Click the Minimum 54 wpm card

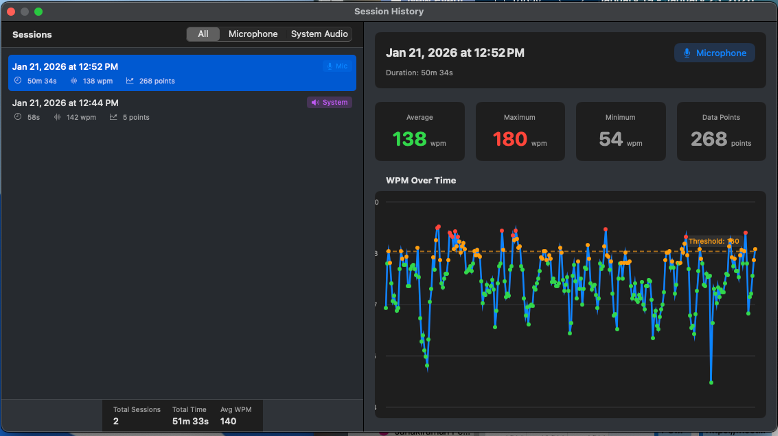tap(621, 131)
